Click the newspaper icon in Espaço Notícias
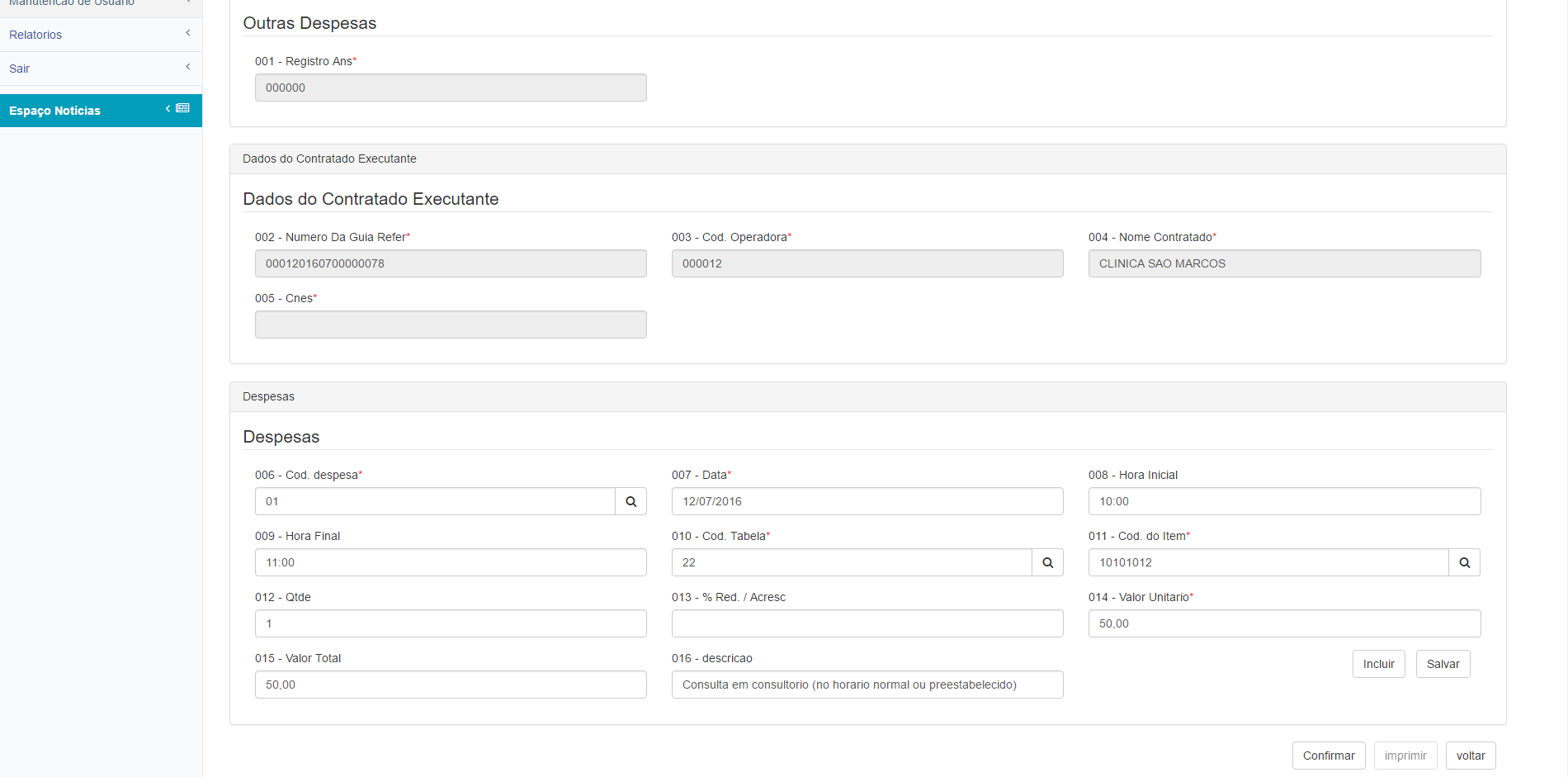 (x=183, y=108)
